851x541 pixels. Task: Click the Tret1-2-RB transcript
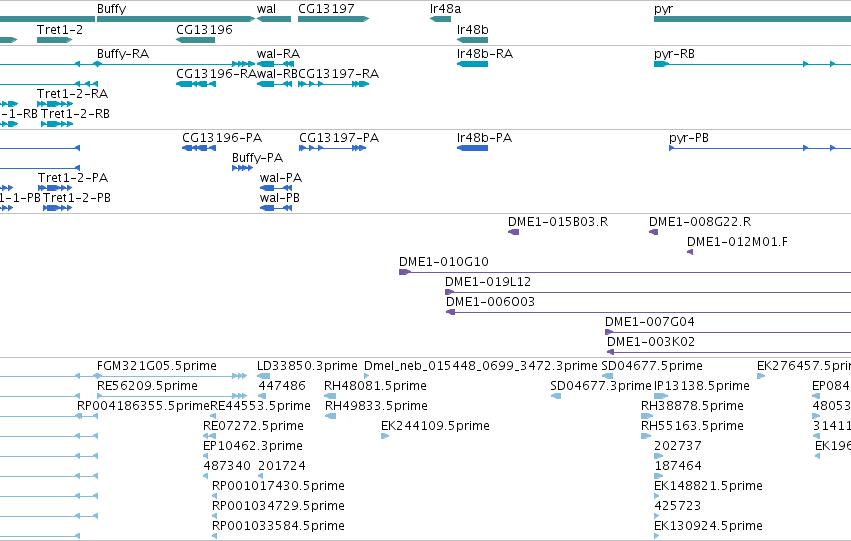point(57,124)
